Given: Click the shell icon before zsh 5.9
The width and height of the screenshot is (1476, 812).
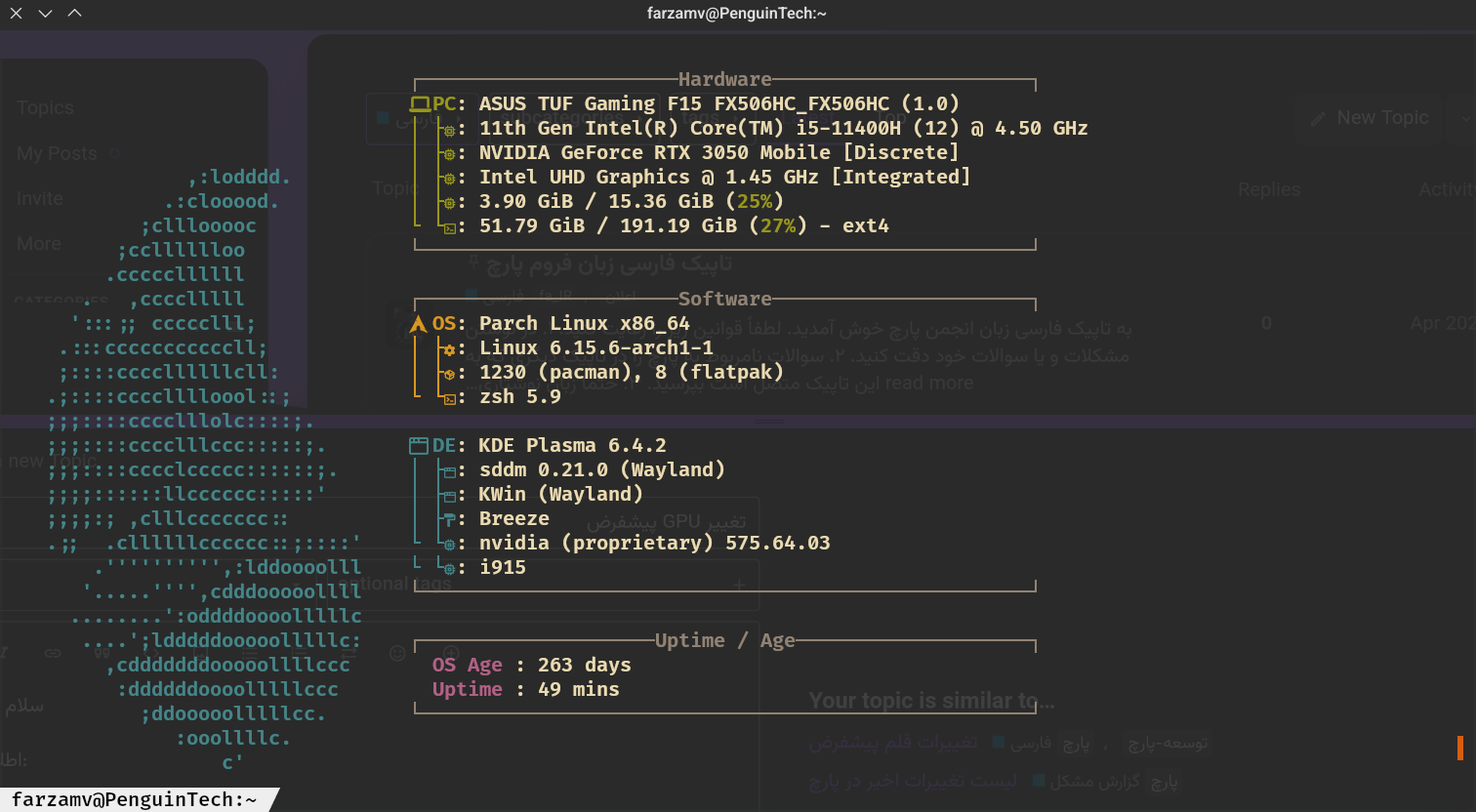Looking at the screenshot, I should coord(449,398).
